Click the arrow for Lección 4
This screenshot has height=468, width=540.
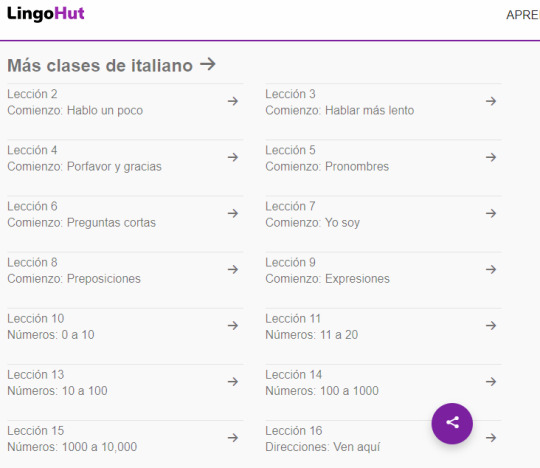233,157
